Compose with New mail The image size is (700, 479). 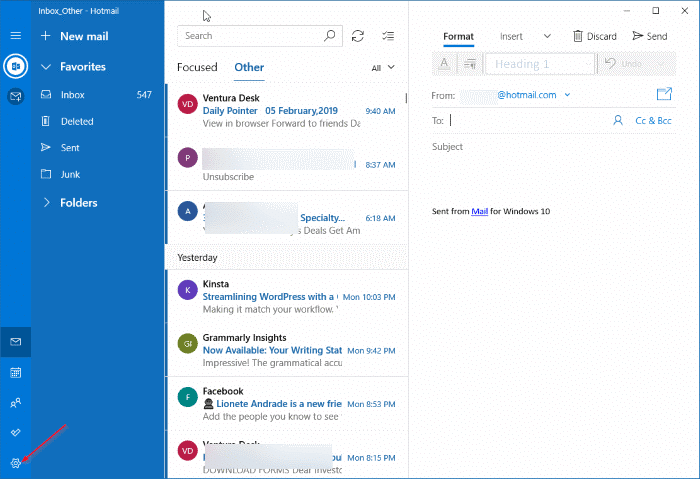click(x=84, y=36)
